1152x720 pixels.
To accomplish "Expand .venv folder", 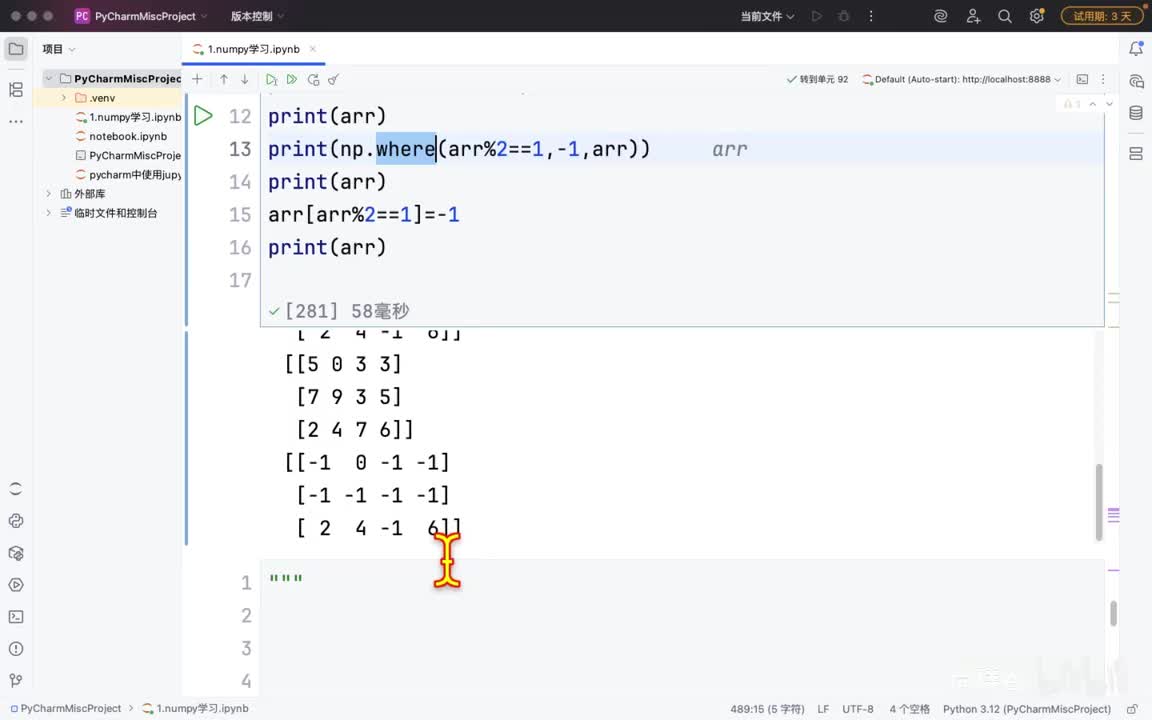I will point(64,98).
